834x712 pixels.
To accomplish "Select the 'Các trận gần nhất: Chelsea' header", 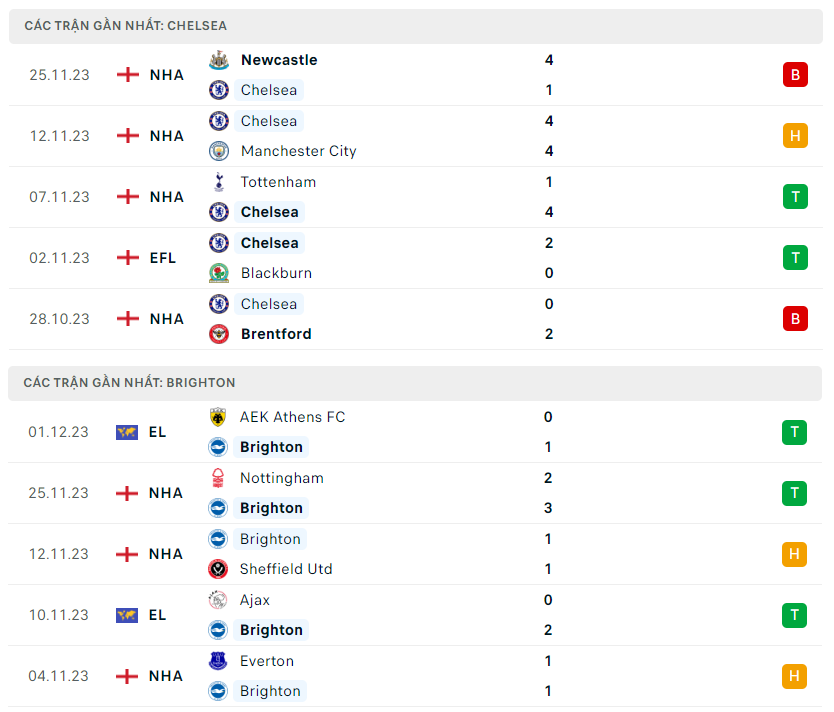I will click(126, 25).
